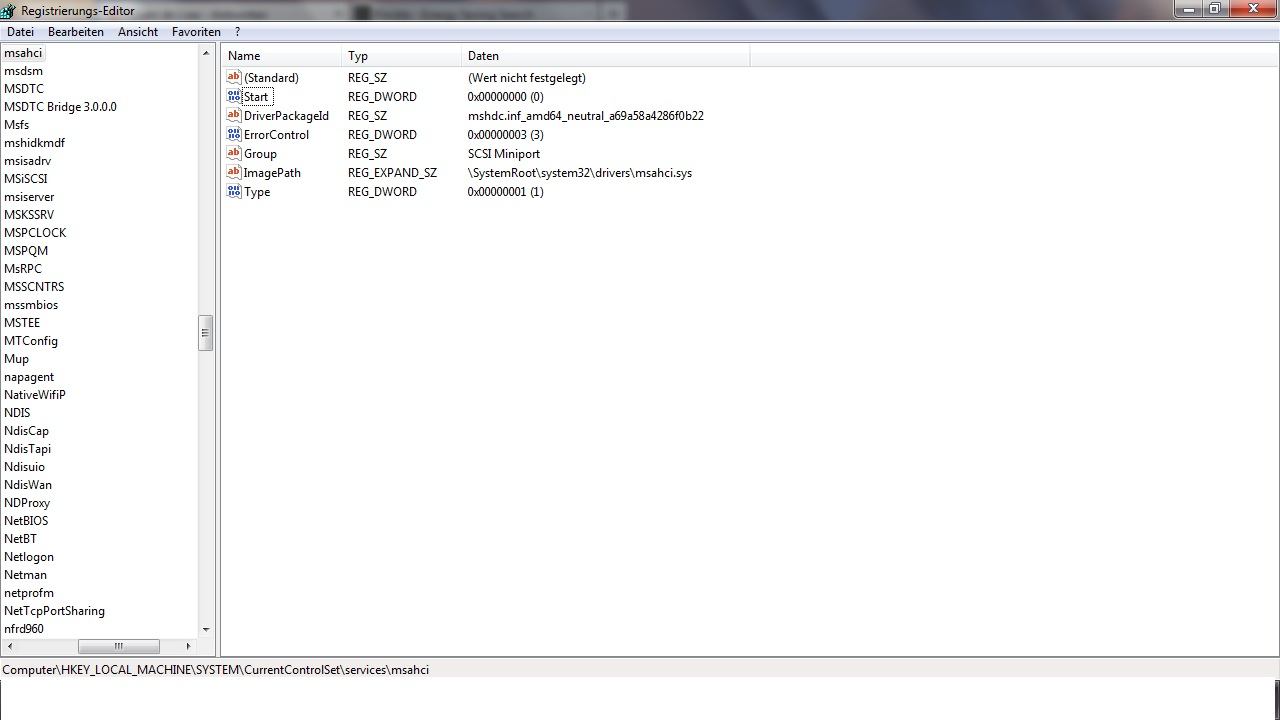Sort values by the Name column header
The height and width of the screenshot is (720, 1280).
tap(281, 56)
